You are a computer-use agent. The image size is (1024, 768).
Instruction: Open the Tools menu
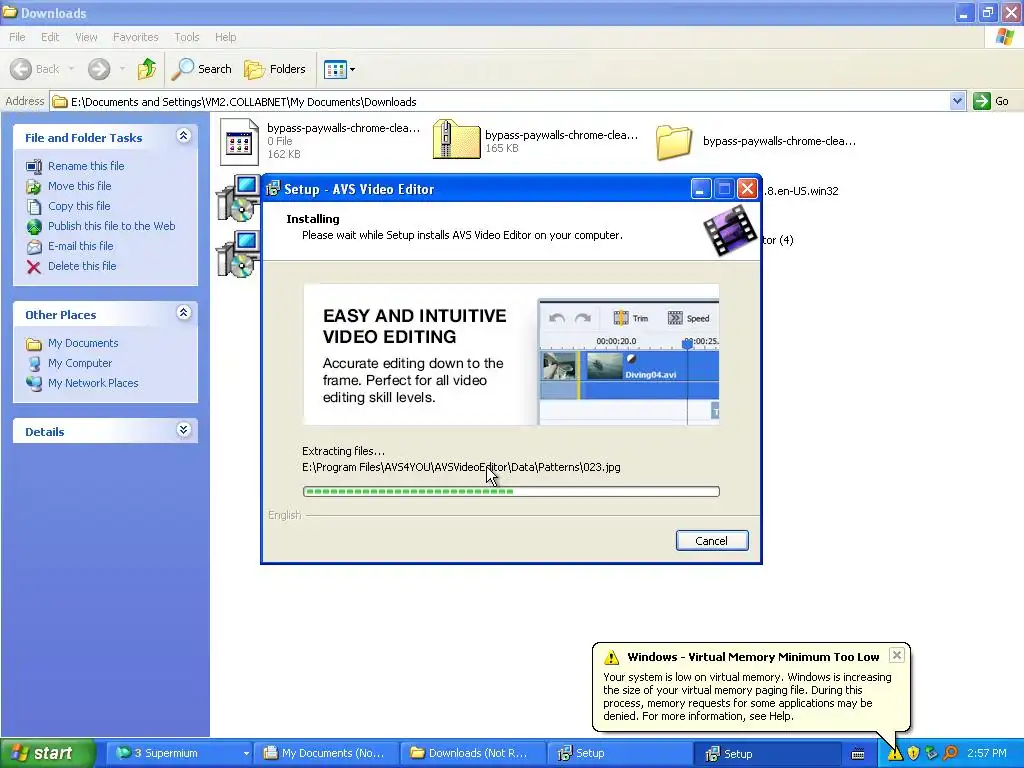click(186, 37)
